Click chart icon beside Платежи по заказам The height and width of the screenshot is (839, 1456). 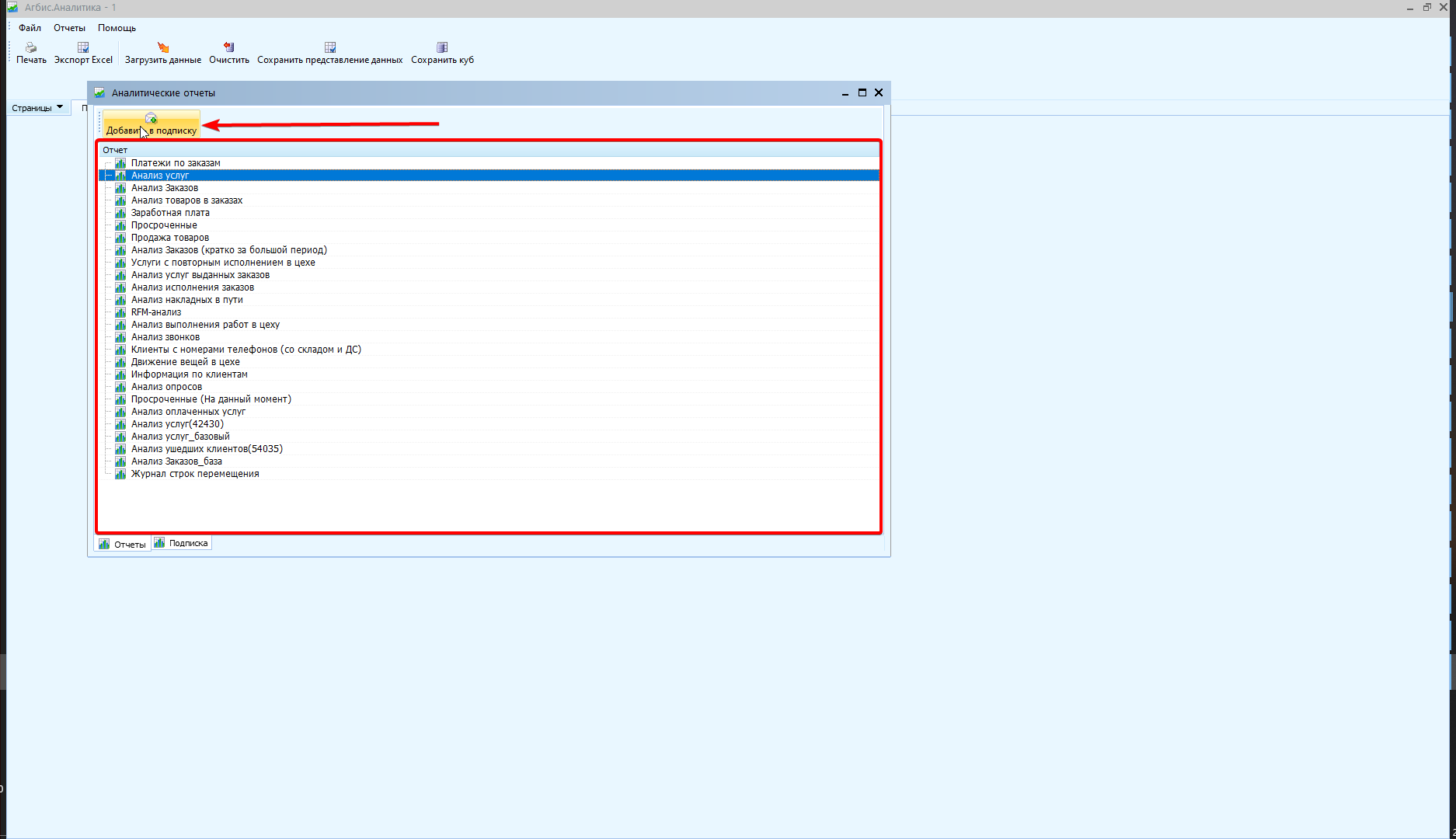(x=120, y=163)
